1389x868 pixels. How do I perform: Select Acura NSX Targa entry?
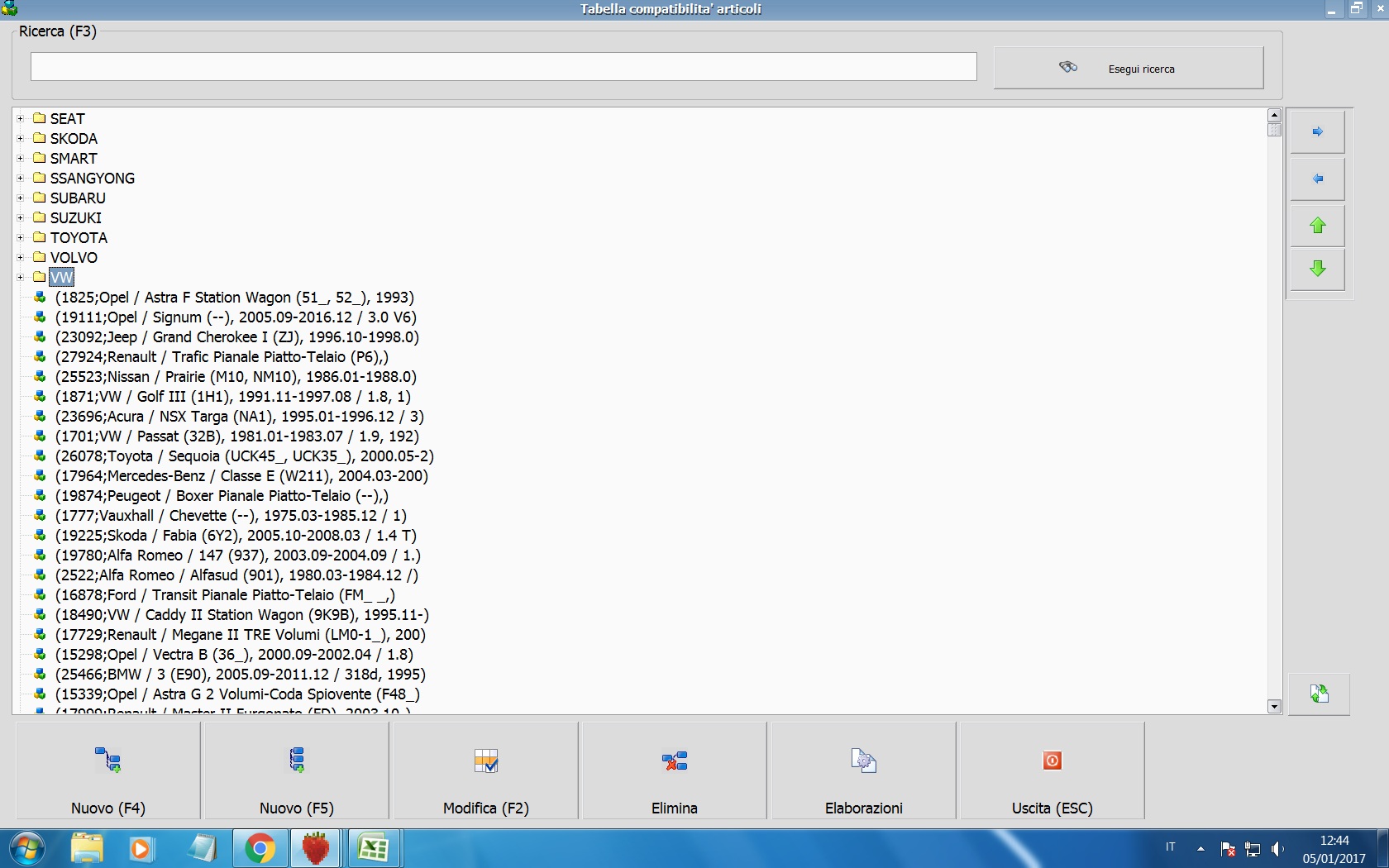(240, 417)
